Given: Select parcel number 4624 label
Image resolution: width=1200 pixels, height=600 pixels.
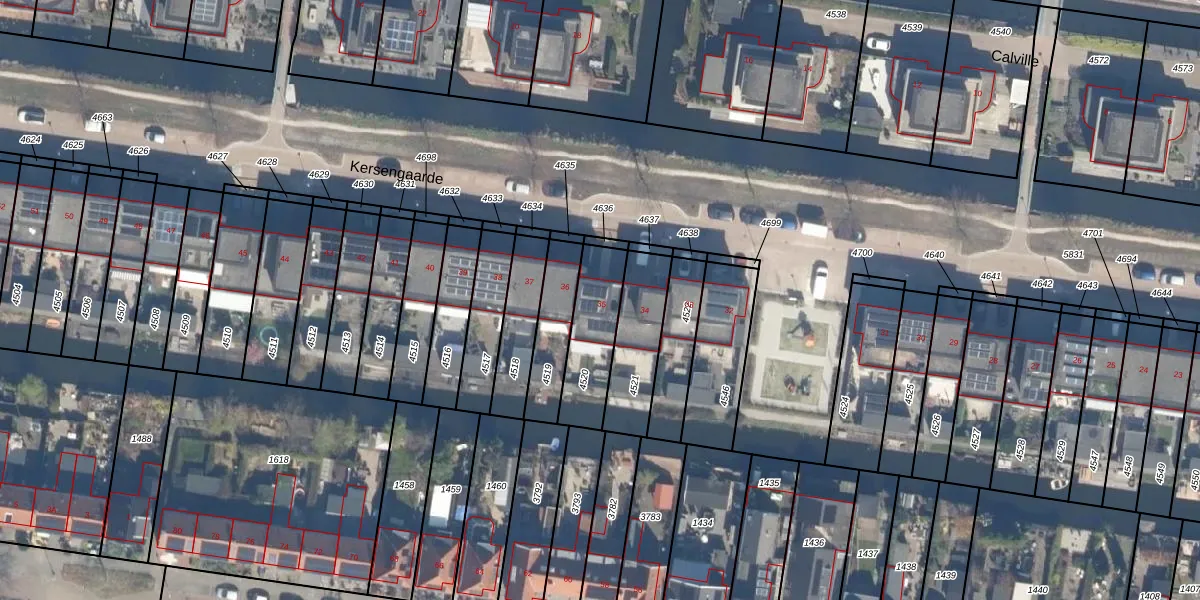Looking at the screenshot, I should [x=31, y=140].
